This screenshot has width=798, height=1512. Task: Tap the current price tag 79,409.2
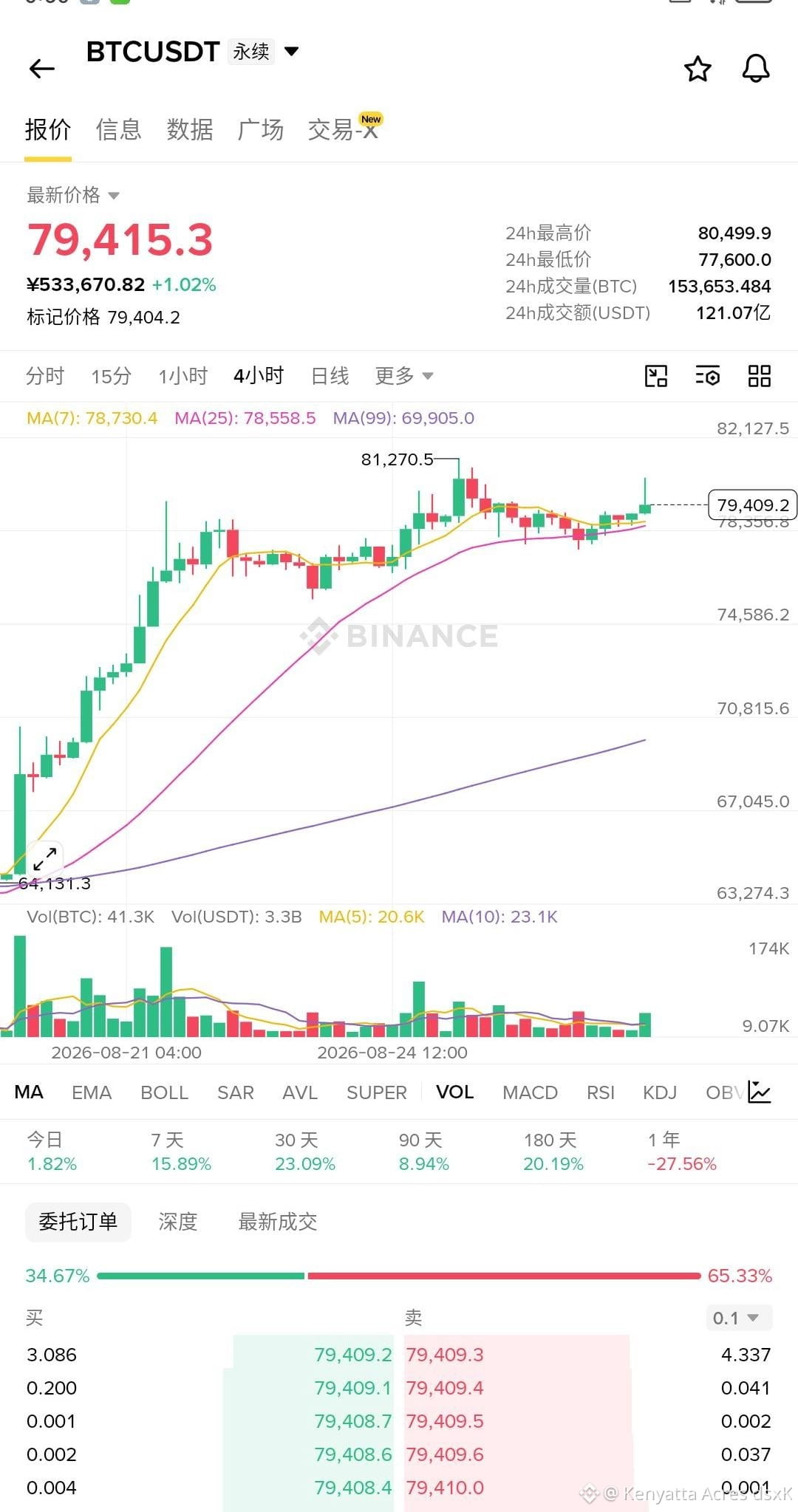[x=752, y=504]
